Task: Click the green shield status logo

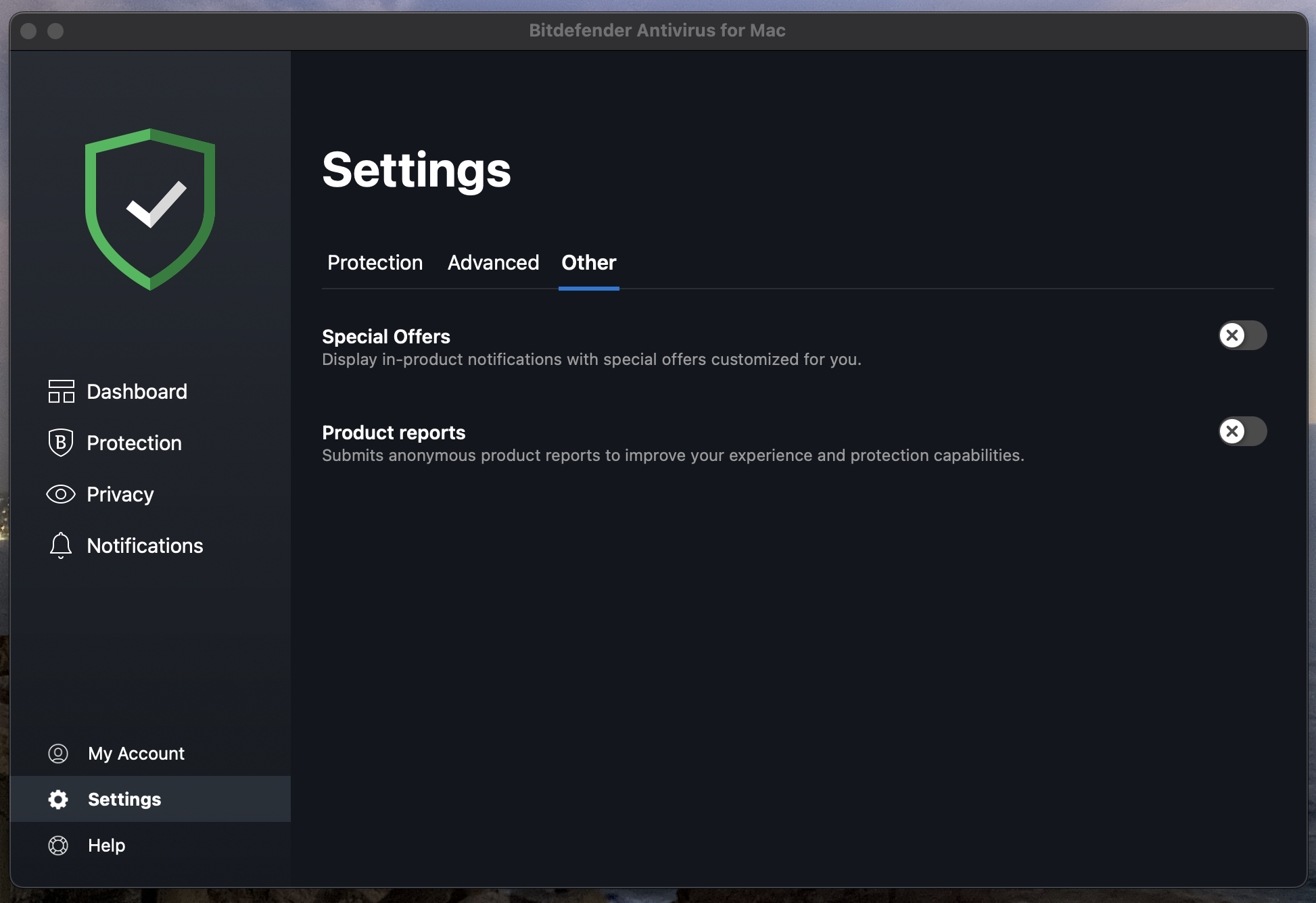Action: click(x=150, y=209)
